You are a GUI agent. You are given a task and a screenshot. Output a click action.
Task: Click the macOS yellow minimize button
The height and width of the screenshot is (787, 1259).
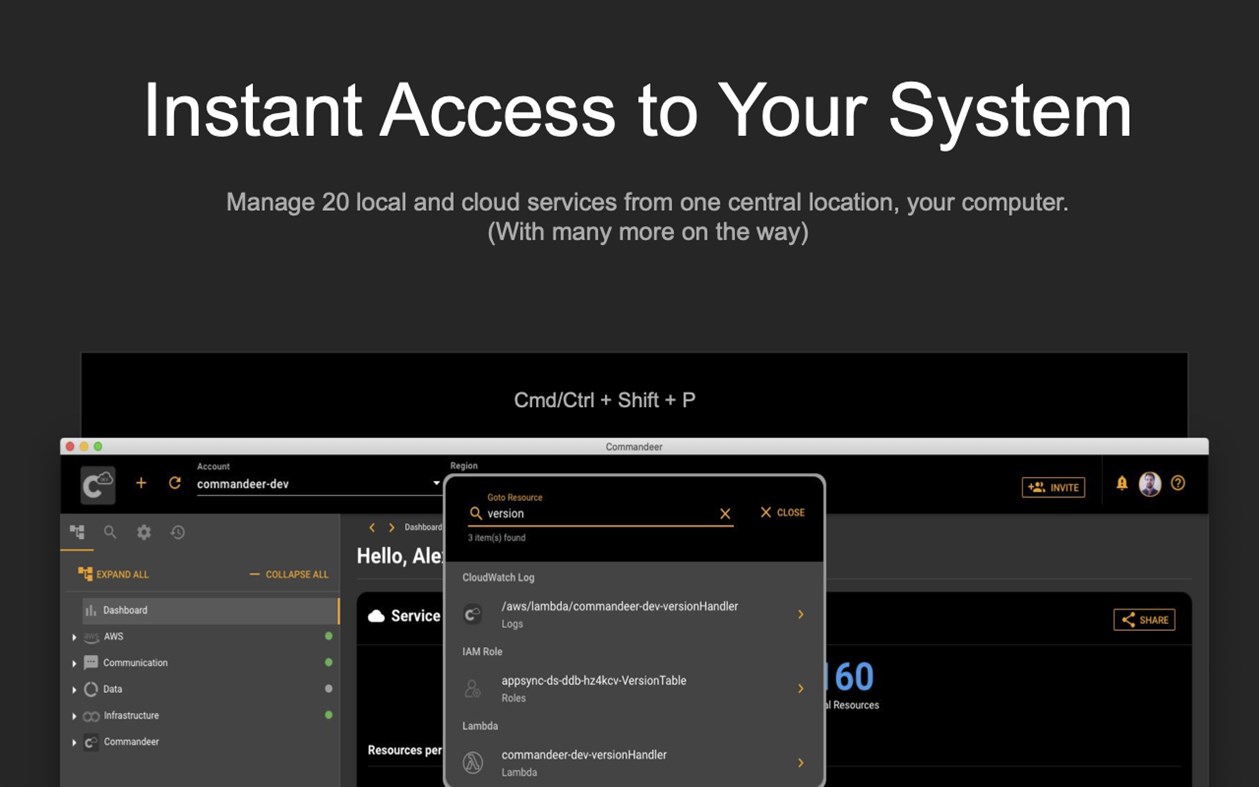click(x=84, y=447)
